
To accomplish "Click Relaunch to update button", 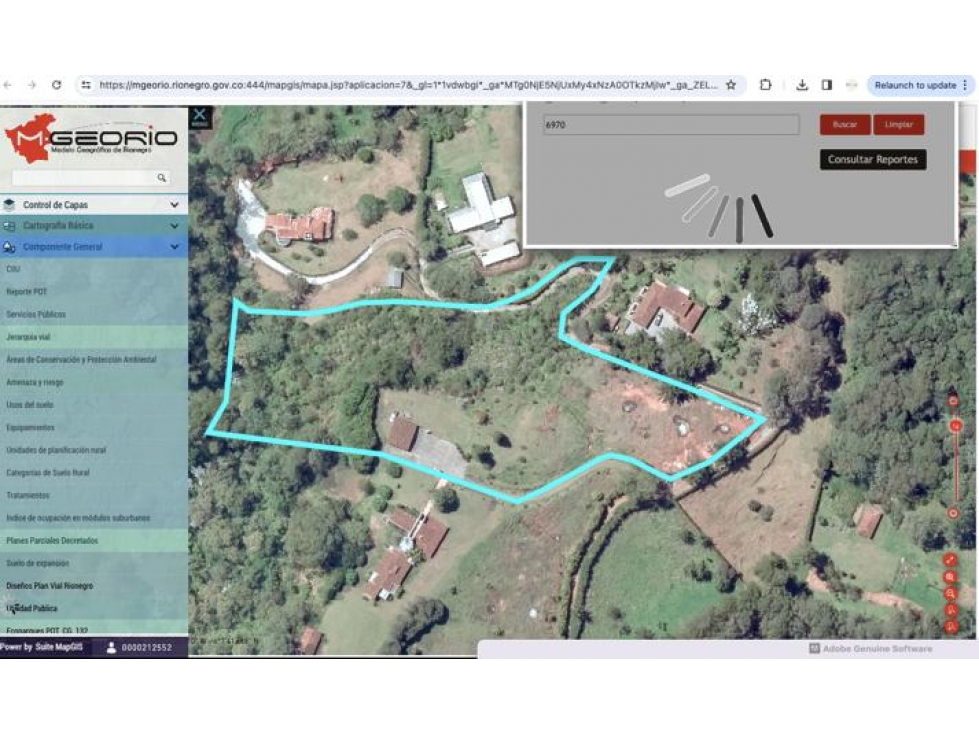I will click(915, 85).
